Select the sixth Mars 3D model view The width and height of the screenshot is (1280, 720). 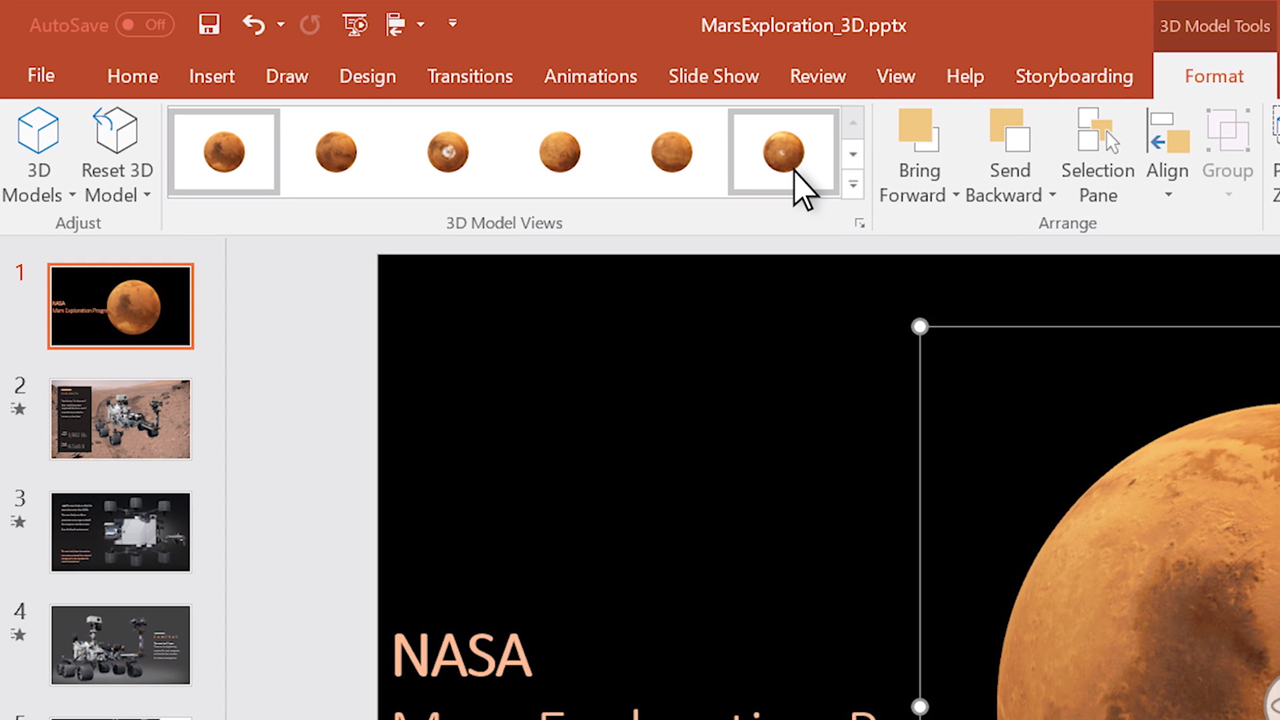pyautogui.click(x=784, y=152)
